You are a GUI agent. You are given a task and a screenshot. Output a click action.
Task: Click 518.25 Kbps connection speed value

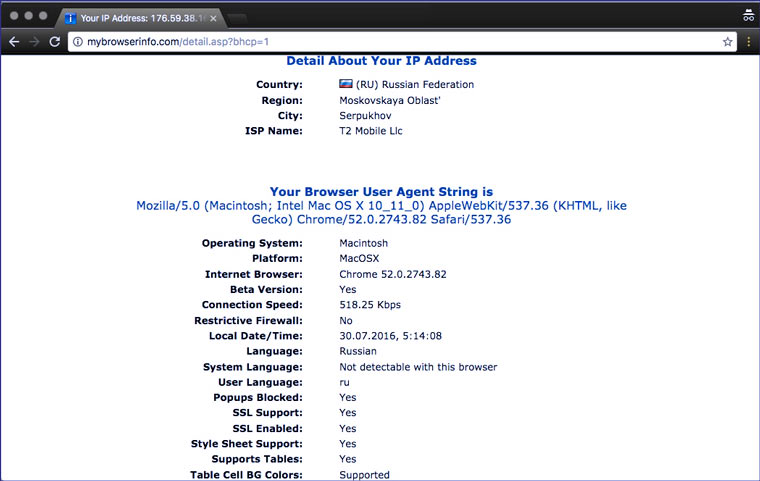coord(370,305)
